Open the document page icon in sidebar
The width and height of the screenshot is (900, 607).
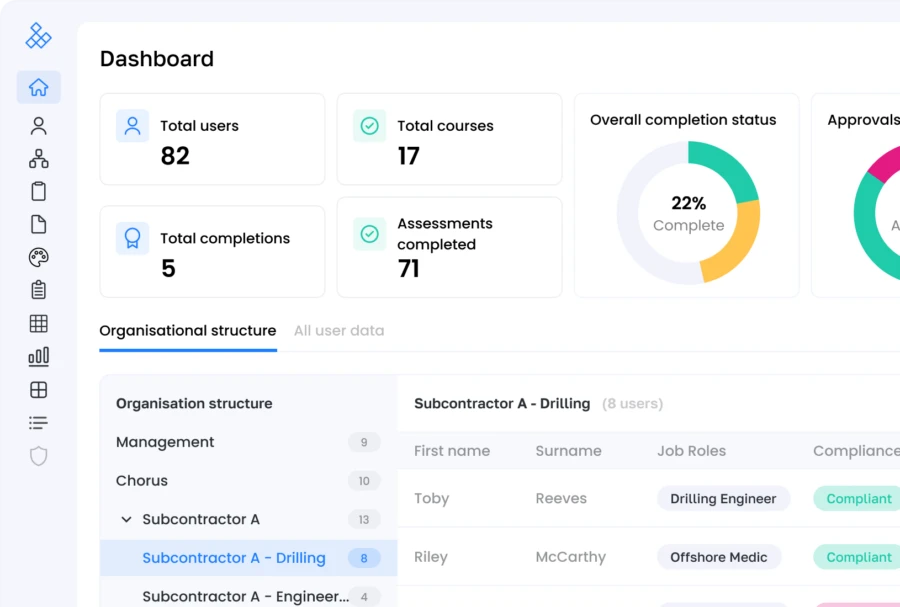click(x=38, y=224)
